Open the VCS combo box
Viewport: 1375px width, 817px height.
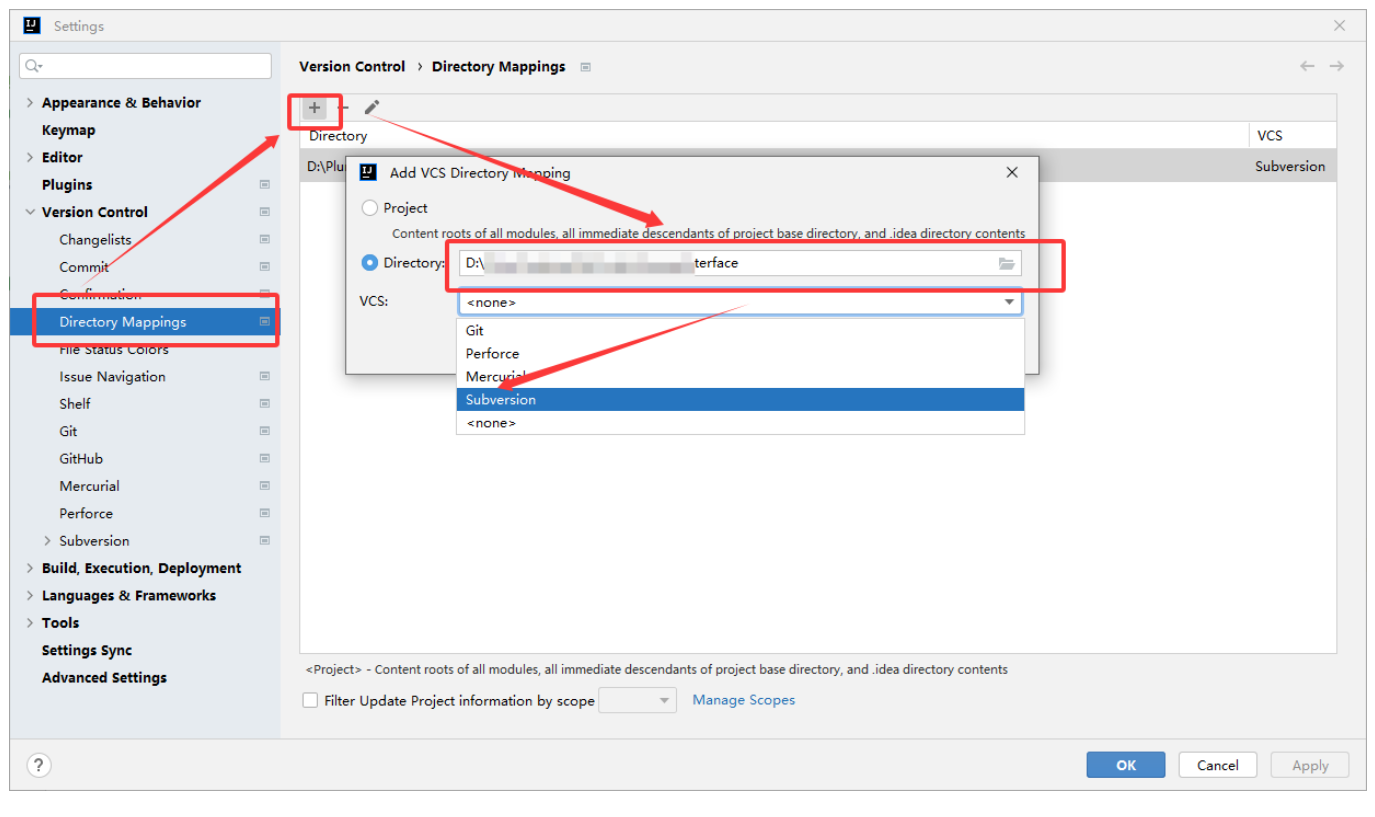(740, 302)
